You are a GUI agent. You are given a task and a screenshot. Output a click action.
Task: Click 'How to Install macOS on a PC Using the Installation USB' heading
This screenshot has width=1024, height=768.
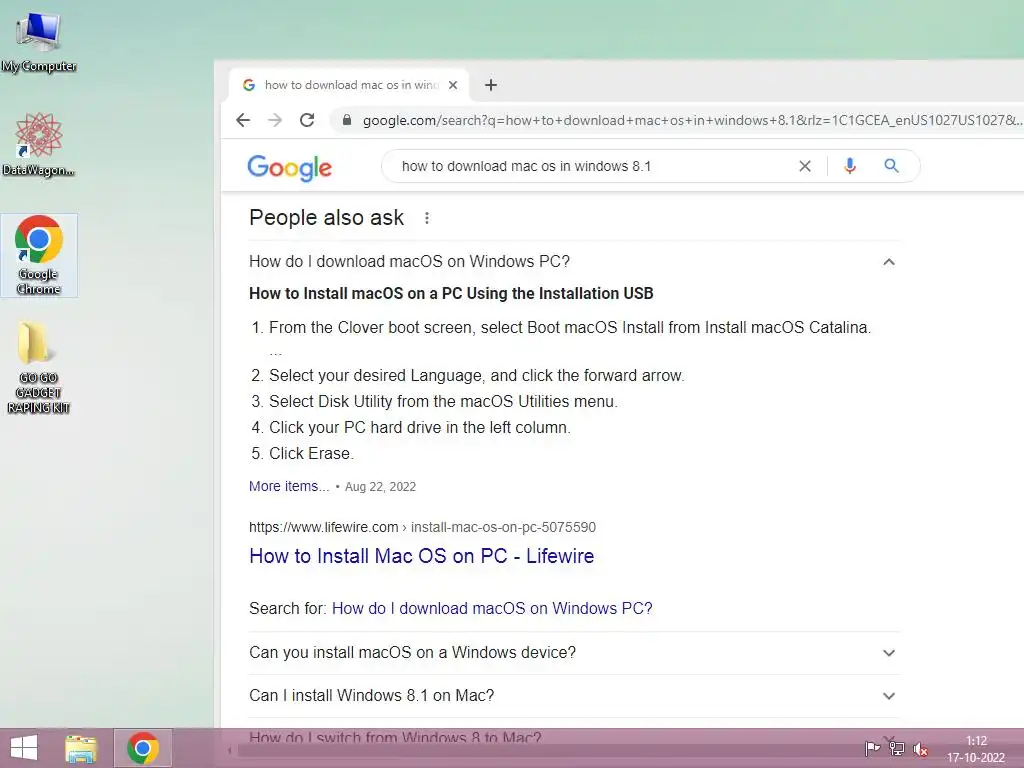point(451,293)
